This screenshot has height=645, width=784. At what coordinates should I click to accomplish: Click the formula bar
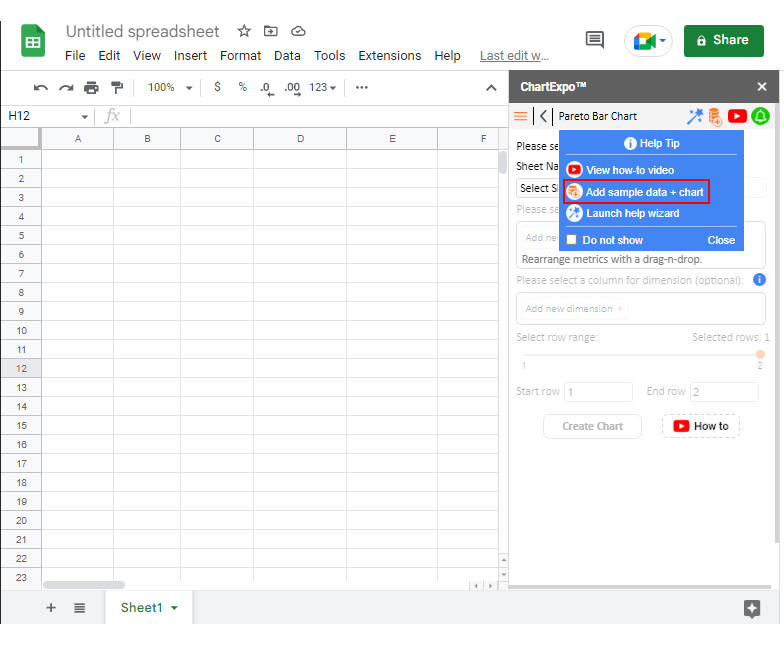click(x=318, y=116)
